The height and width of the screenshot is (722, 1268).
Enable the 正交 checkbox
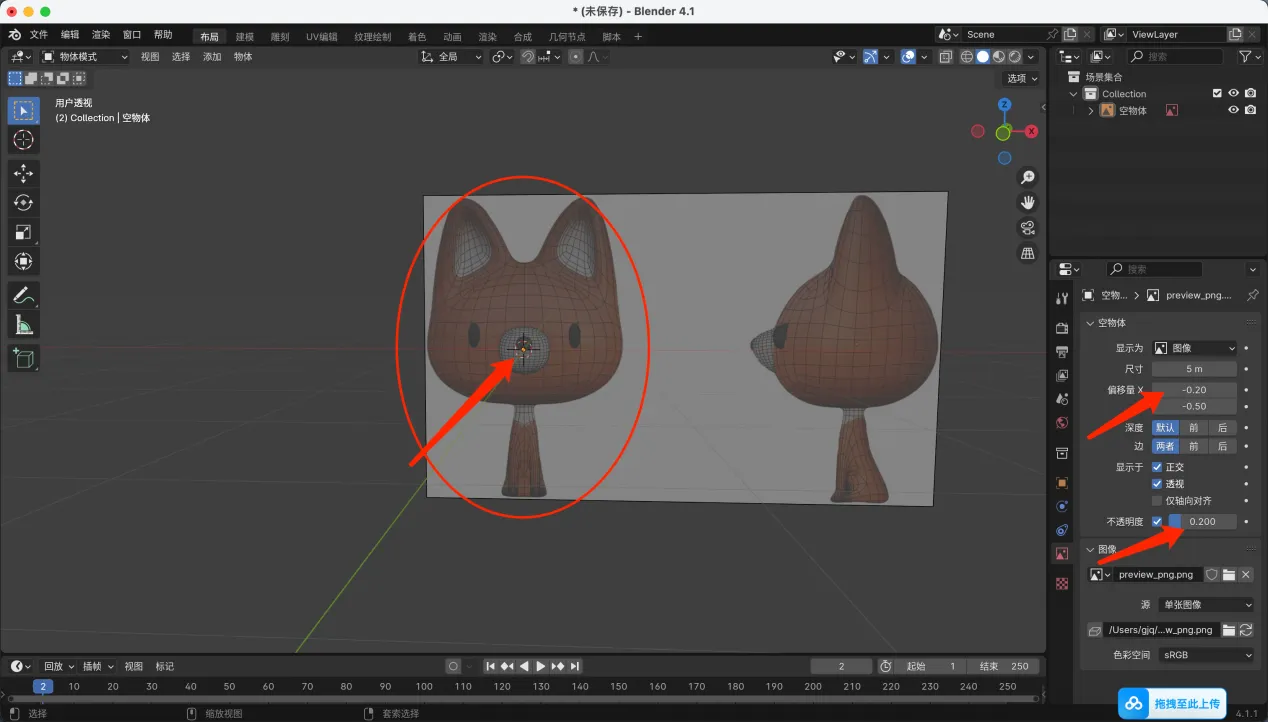(x=1157, y=467)
